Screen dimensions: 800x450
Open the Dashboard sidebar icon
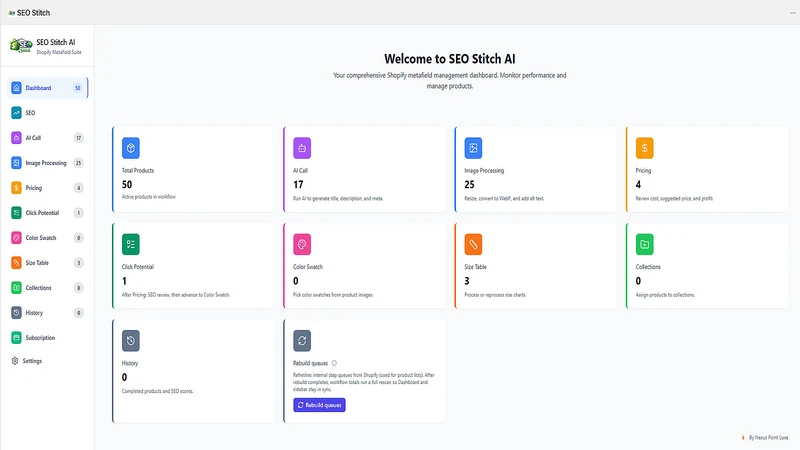click(16, 88)
